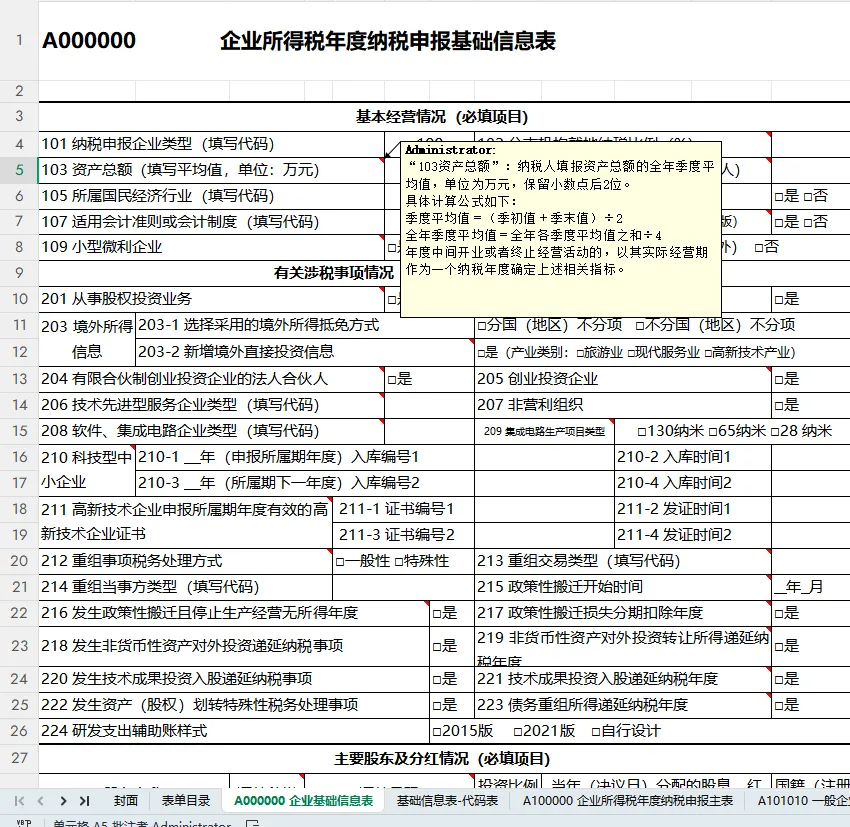The width and height of the screenshot is (850, 827).
Task: Select row header 5
Action: [19, 170]
